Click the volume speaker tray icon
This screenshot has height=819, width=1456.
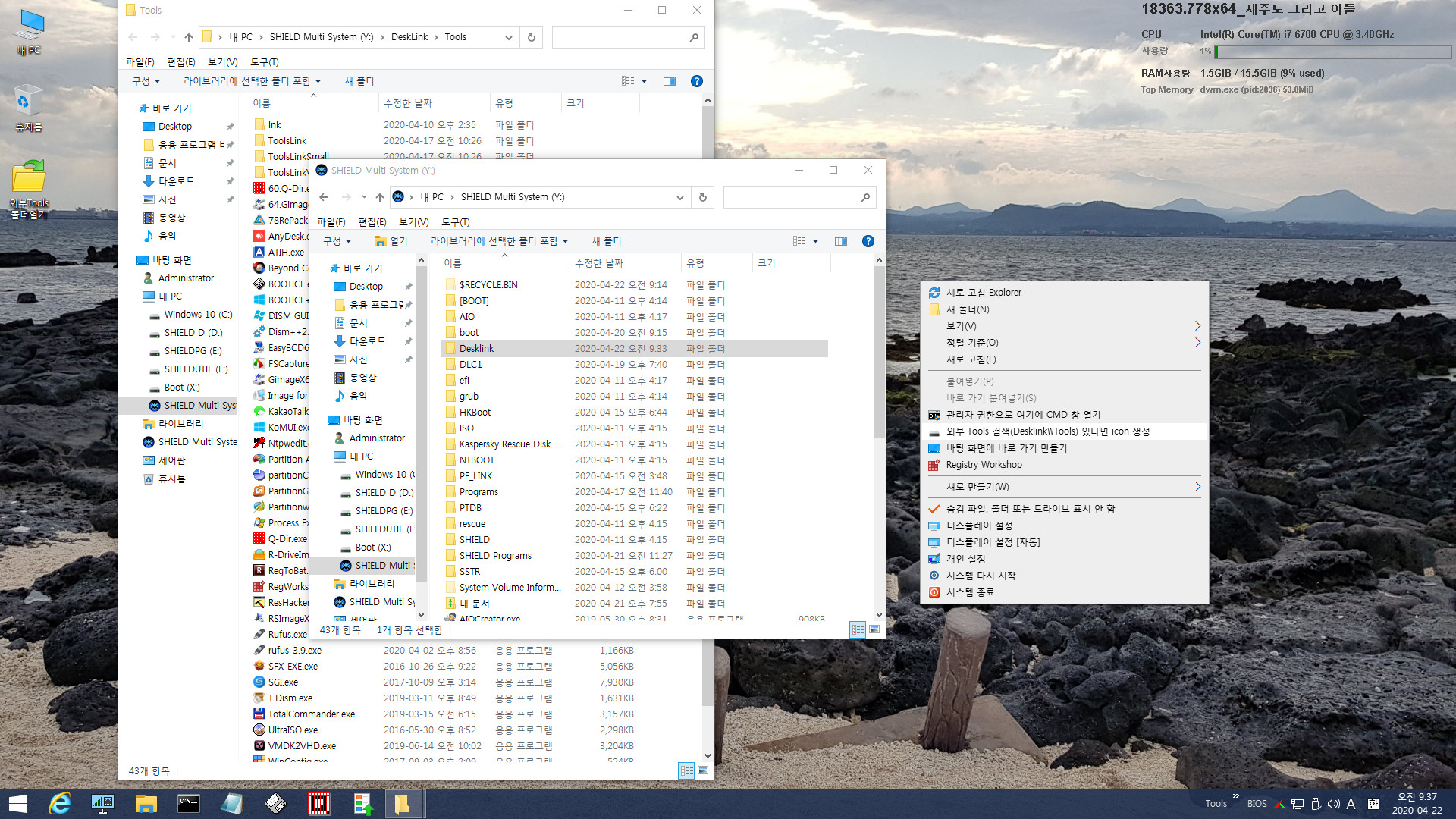1333,804
